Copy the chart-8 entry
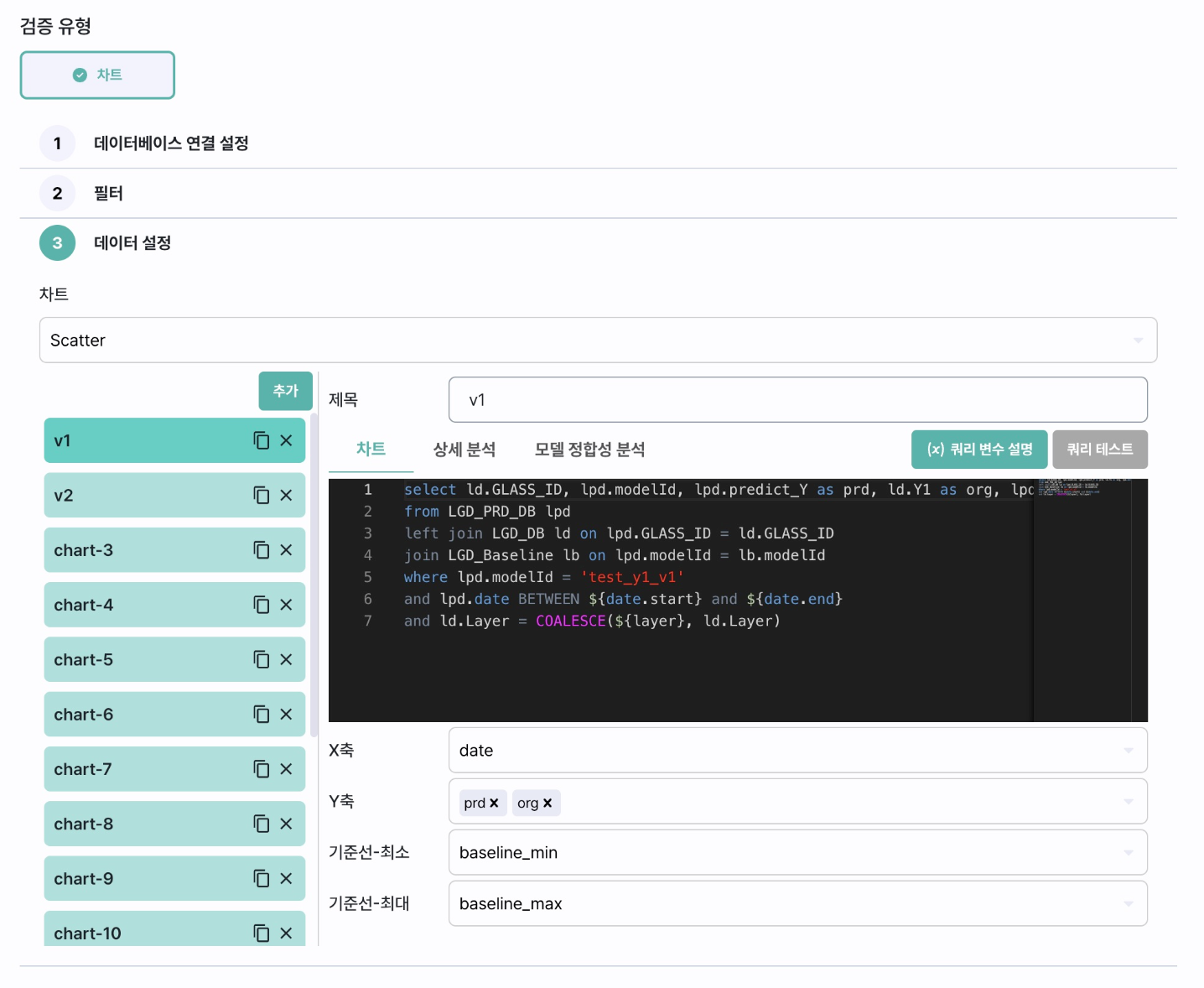Screen dimensions: 1204x988 (262, 824)
